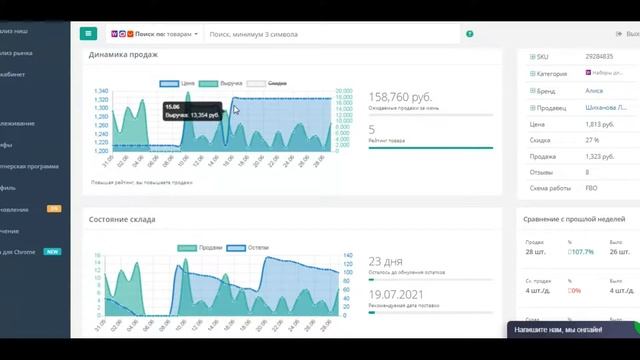This screenshot has width=640, height=360.
Task: Toggle the sidebar with the green hamburger button
Action: pos(88,34)
